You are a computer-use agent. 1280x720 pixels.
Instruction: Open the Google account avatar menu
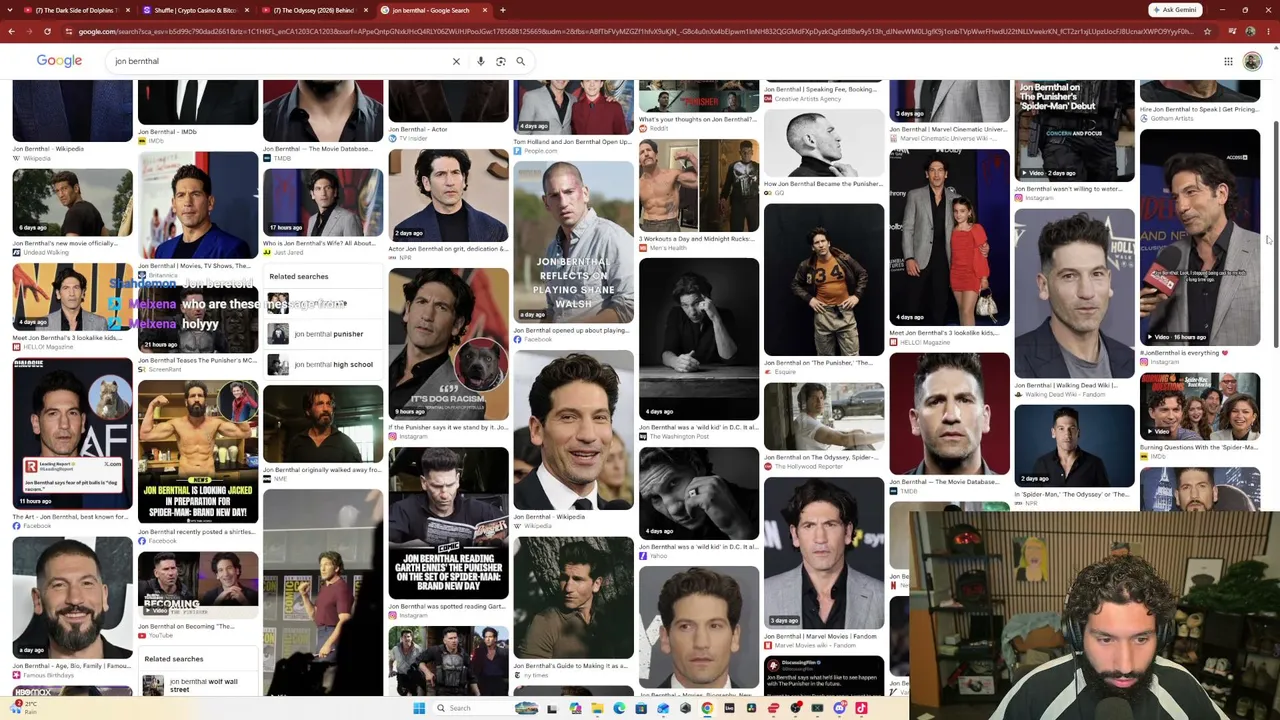tap(1252, 61)
